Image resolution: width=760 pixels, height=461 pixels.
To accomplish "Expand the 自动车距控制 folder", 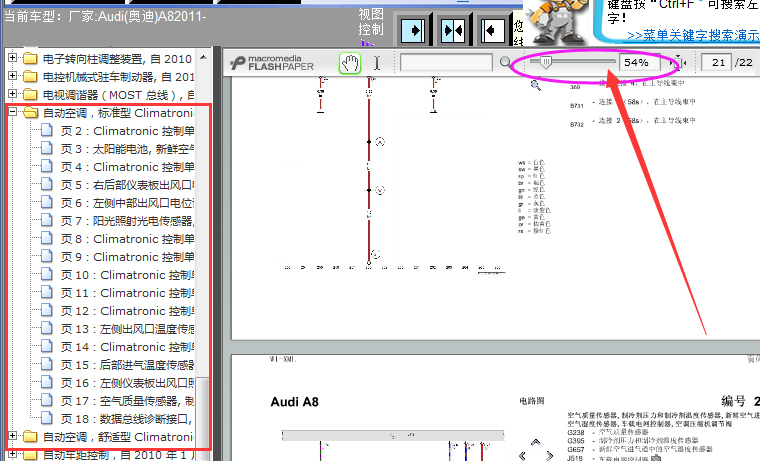I will (x=13, y=454).
